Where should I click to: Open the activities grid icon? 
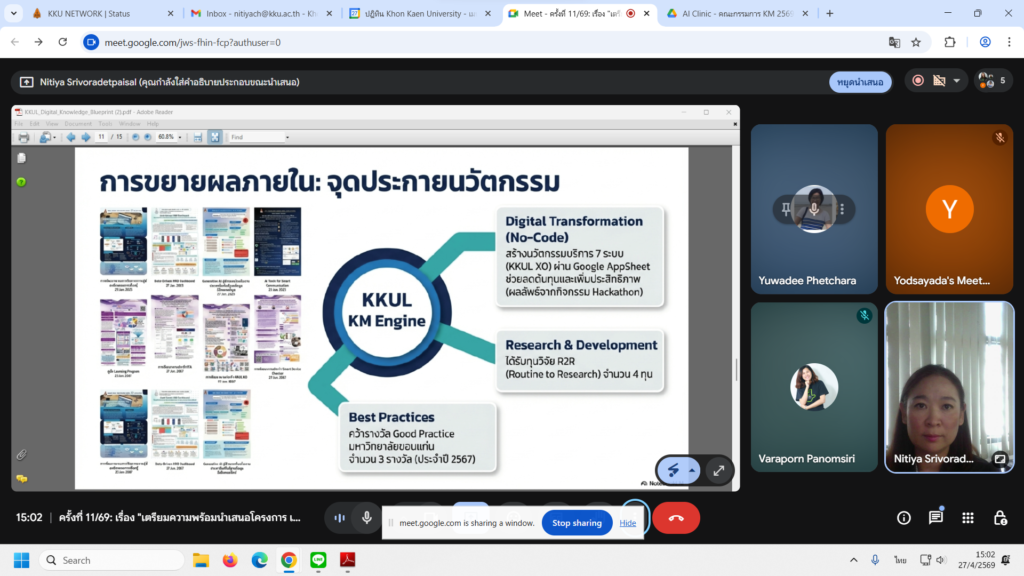(x=968, y=518)
